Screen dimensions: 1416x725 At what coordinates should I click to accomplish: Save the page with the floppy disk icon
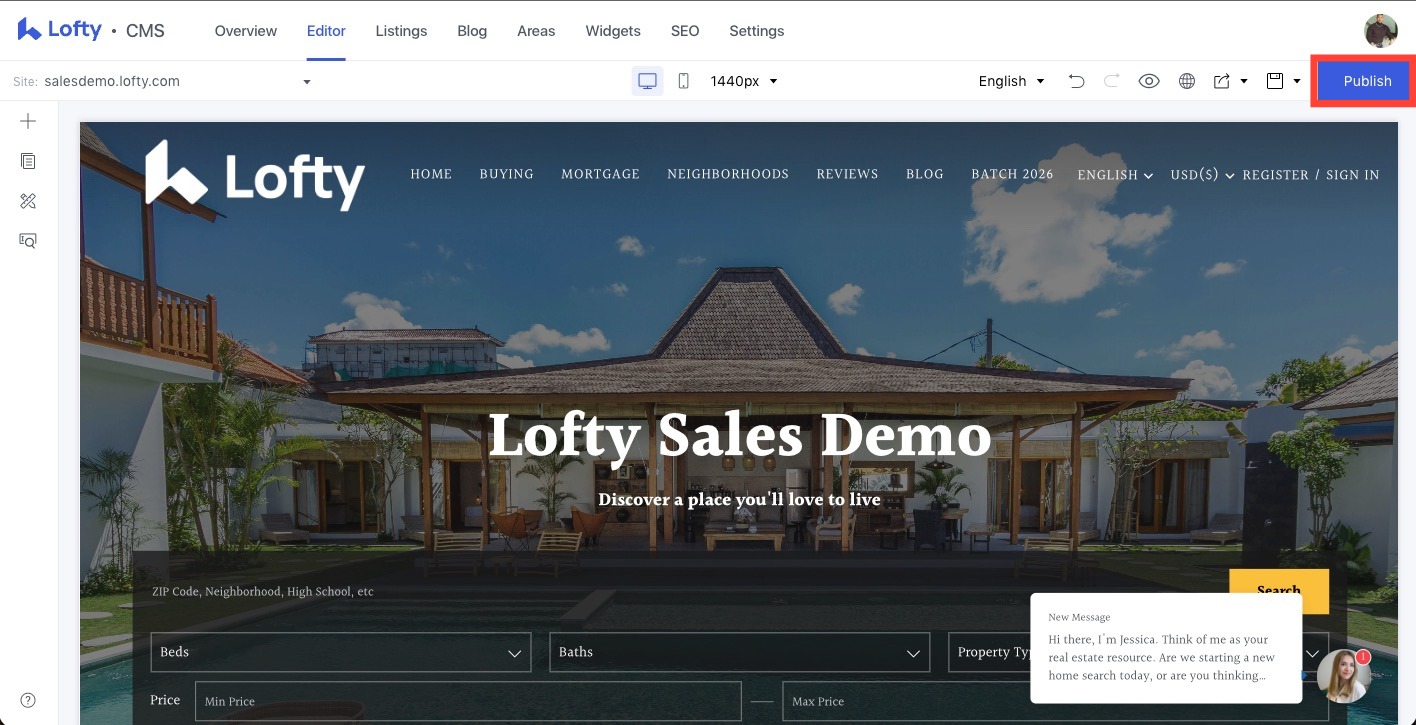1273,80
